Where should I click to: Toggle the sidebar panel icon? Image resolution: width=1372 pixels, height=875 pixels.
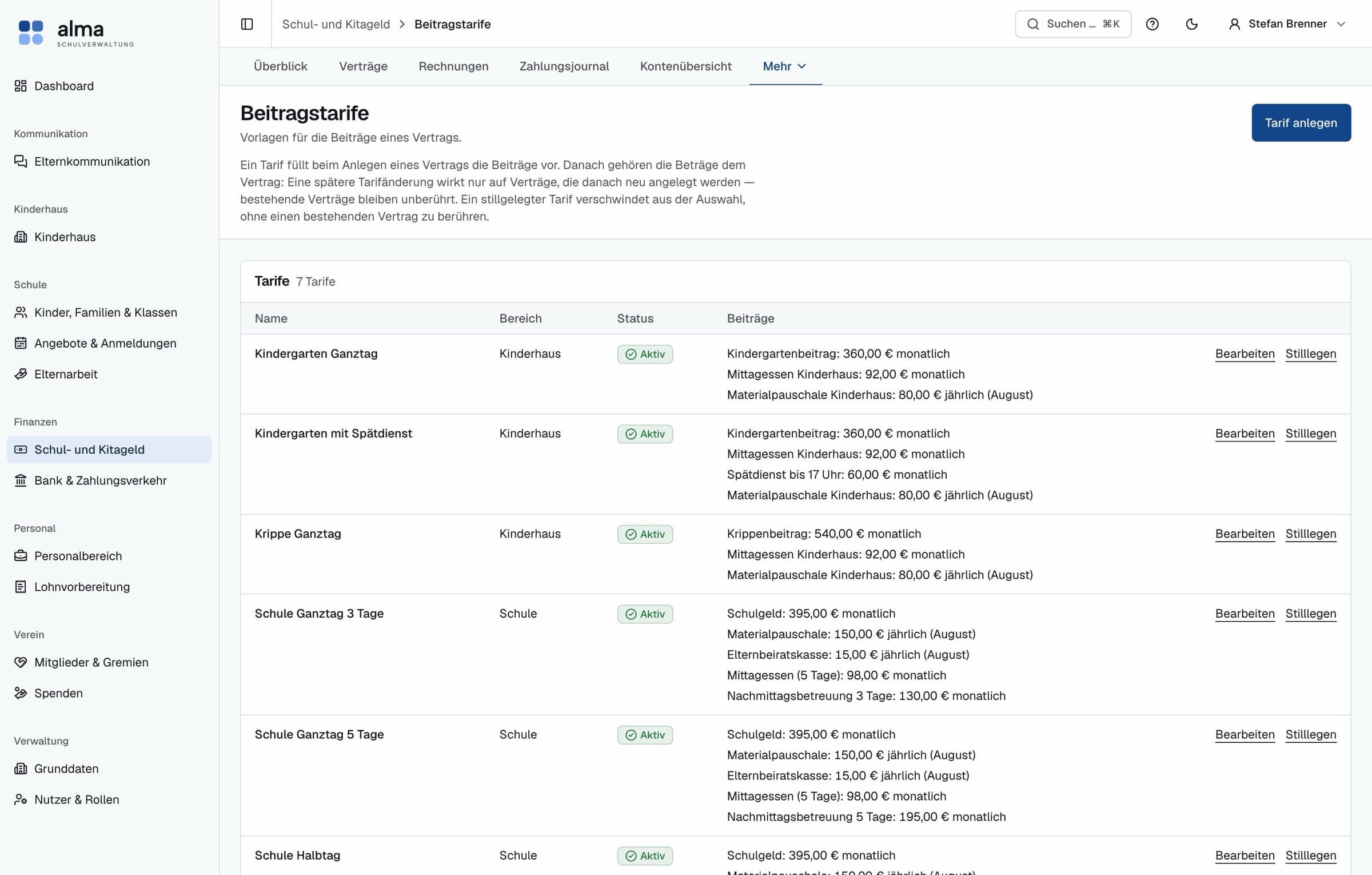coord(247,24)
